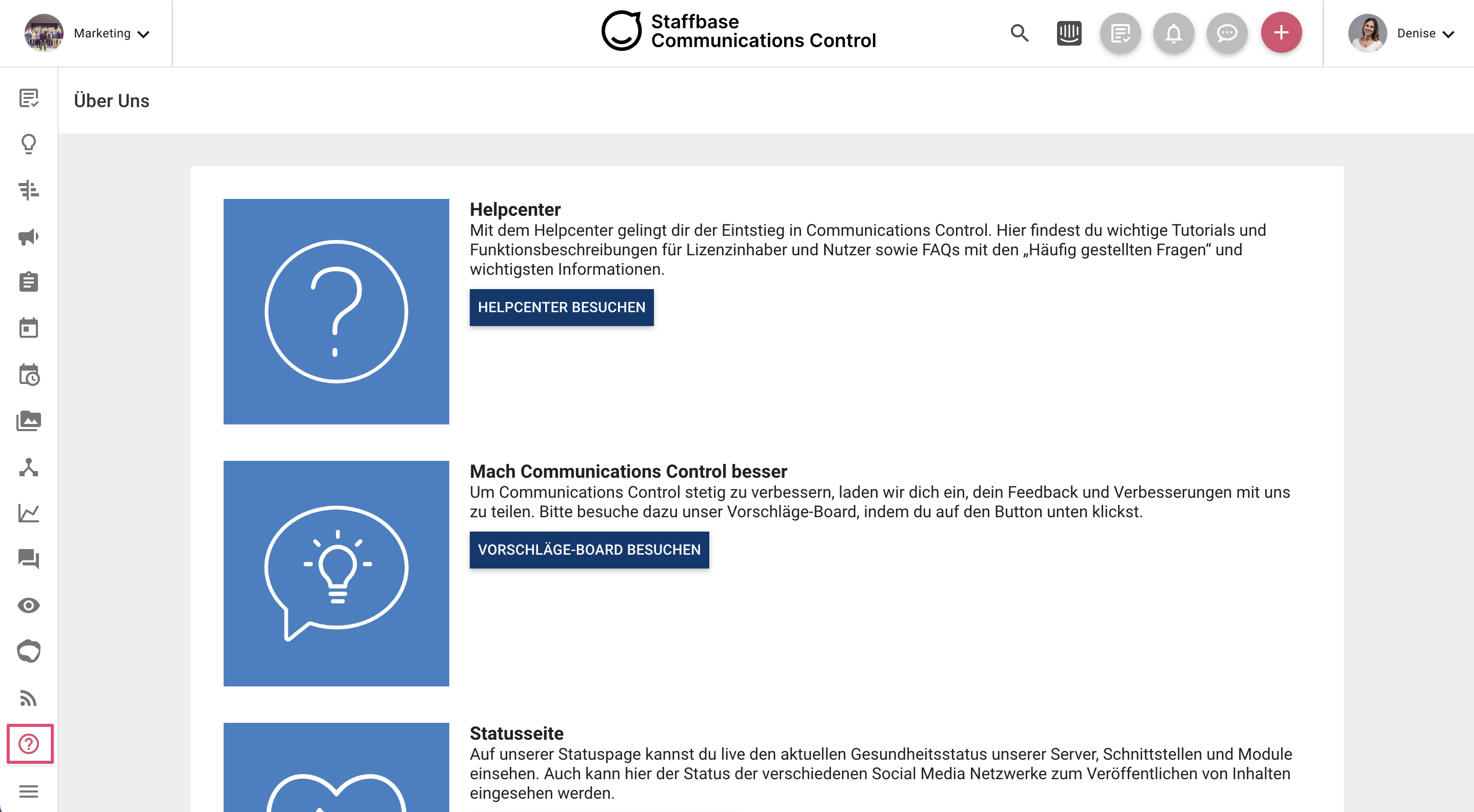Click the lightbulb speech bubble tile image
This screenshot has width=1474, height=812.
coord(336,574)
